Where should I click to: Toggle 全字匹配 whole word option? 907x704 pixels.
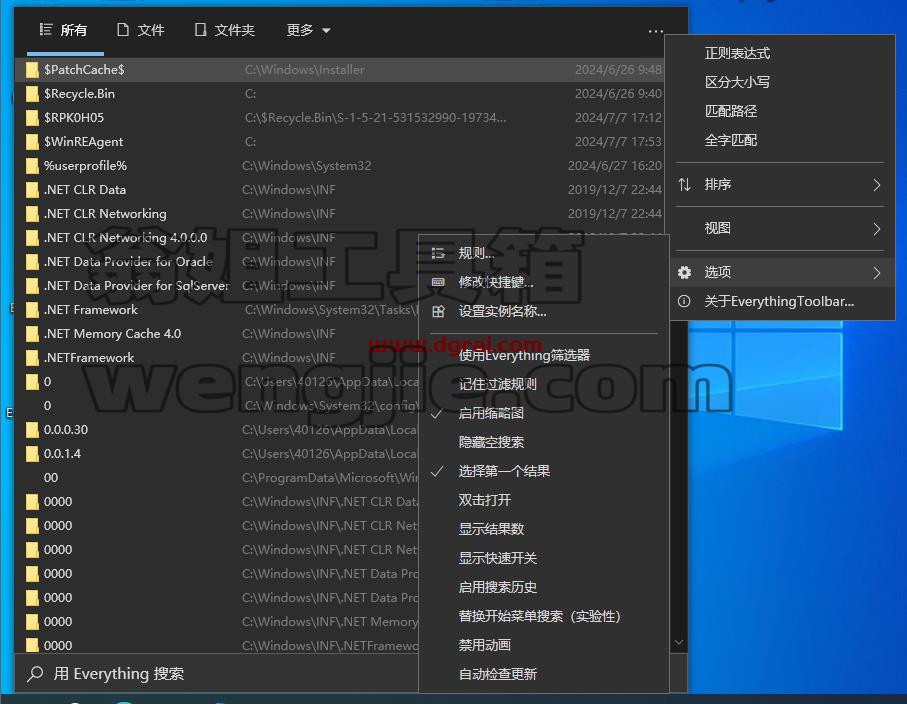(x=780, y=140)
